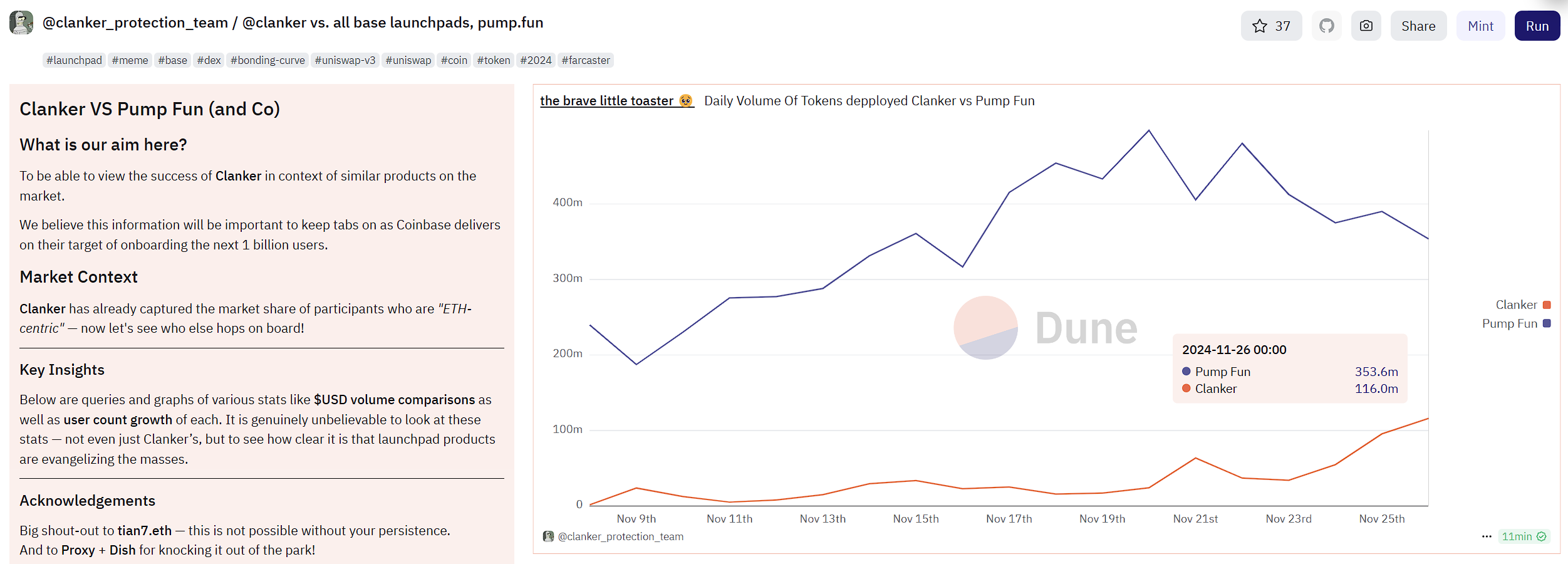Click 'Clanker VS Pump Fun (and Co)' heading
Image resolution: width=1568 pixels, height=564 pixels.
[x=150, y=109]
